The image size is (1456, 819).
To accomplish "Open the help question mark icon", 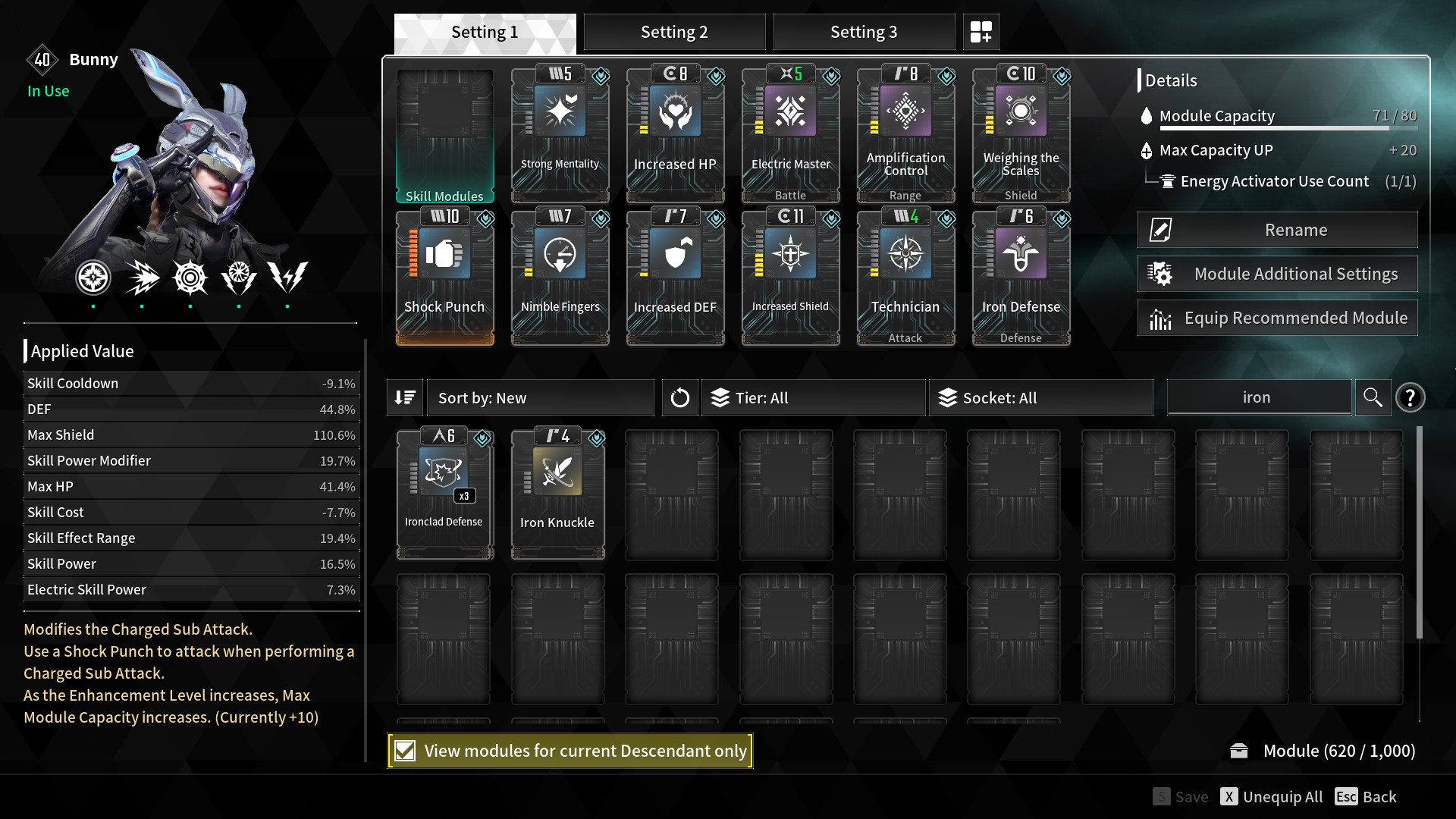I will 1410,397.
